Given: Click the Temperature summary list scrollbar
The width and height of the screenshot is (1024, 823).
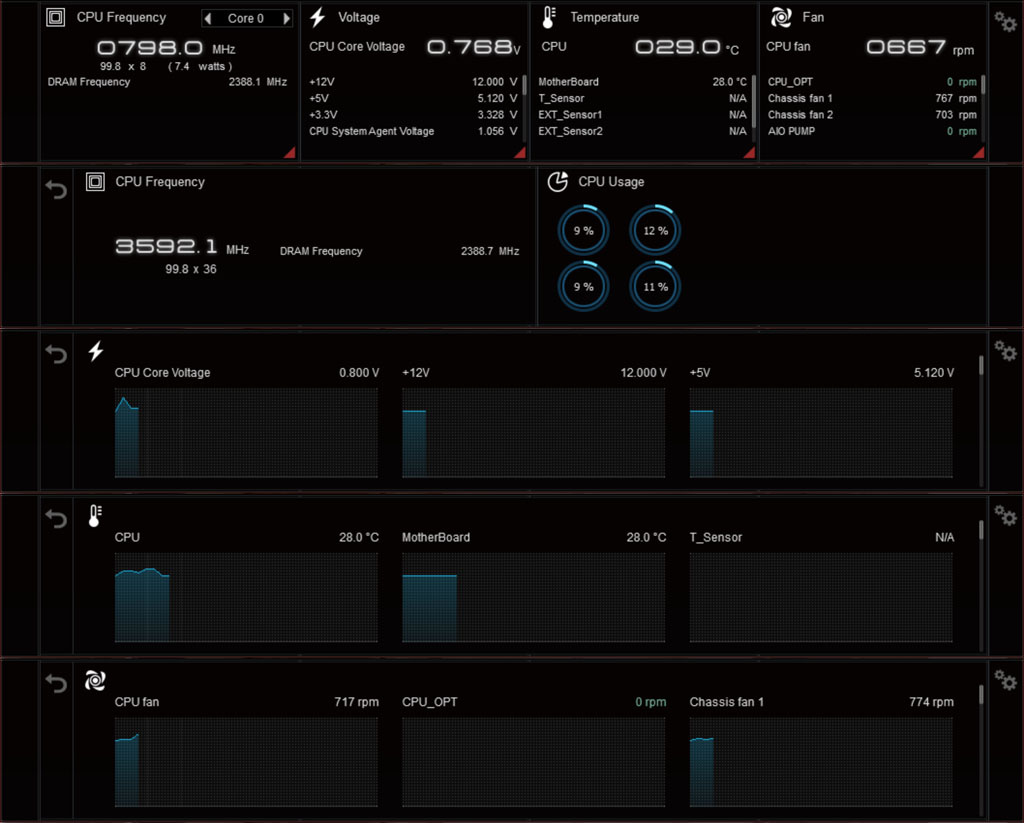Looking at the screenshot, I should coord(754,101).
